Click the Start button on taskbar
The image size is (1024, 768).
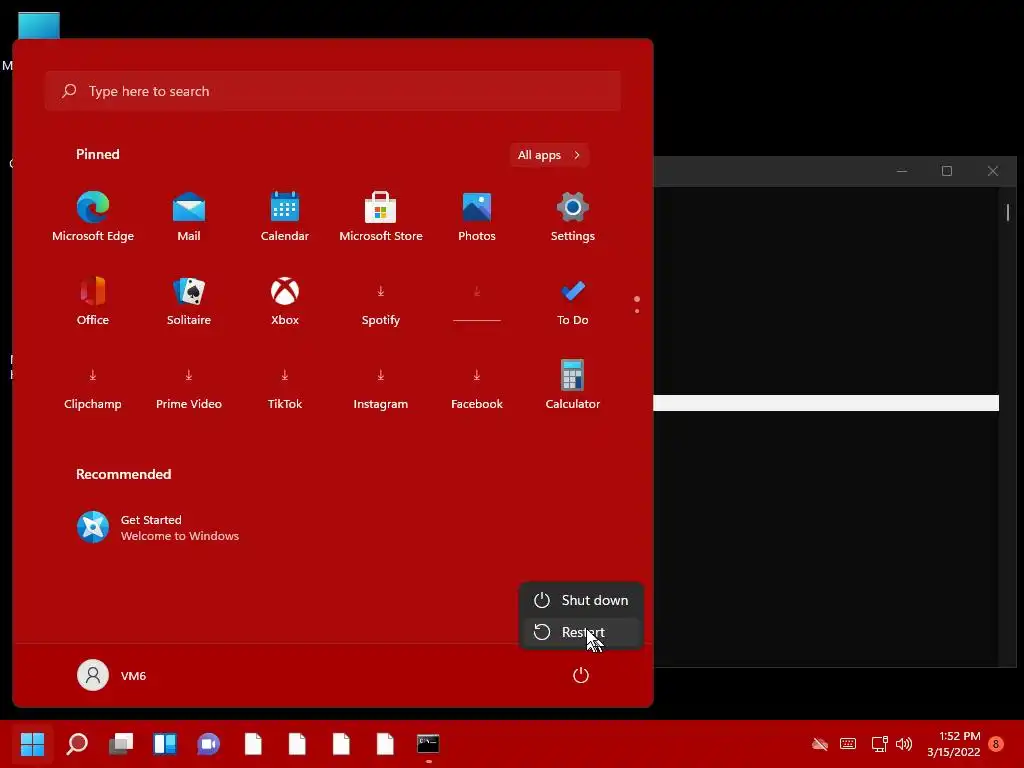(32, 743)
